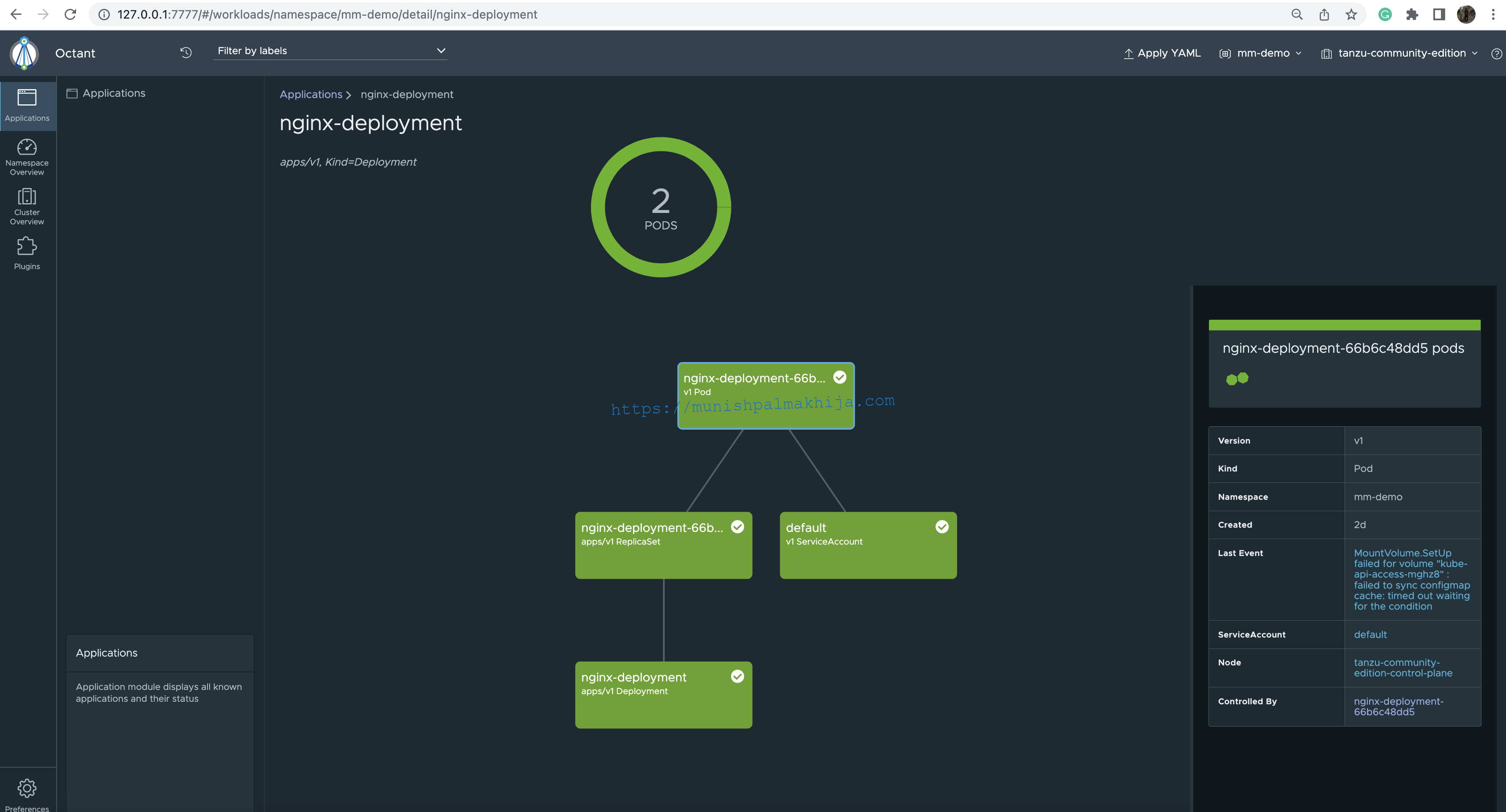Click the Applications breadcrumb link
Image resolution: width=1506 pixels, height=812 pixels.
point(311,94)
